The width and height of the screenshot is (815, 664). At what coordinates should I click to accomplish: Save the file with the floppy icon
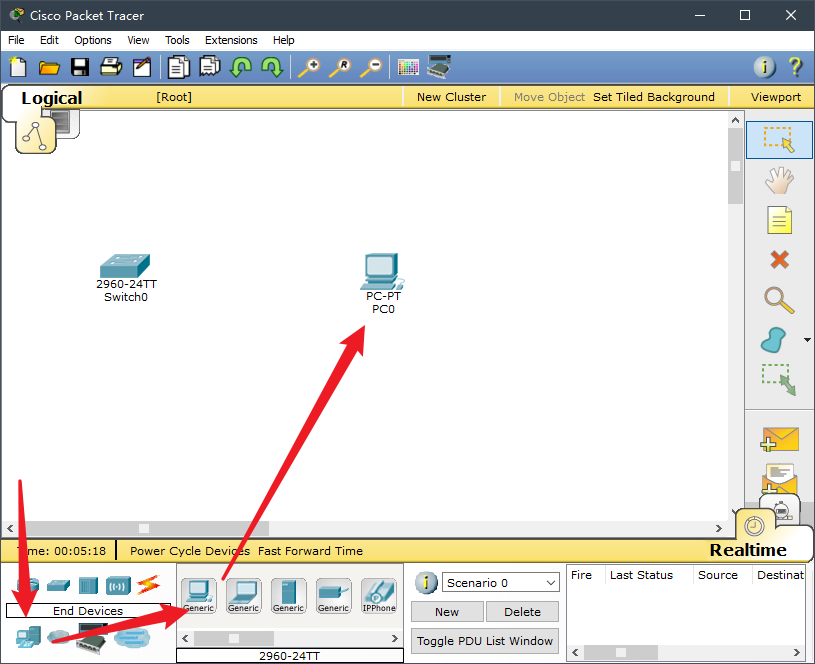(80, 67)
